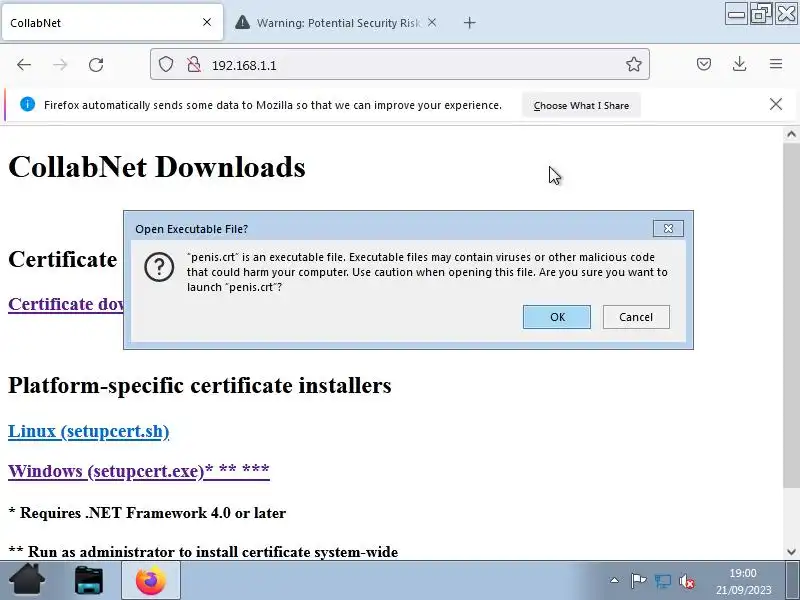Click the vertical scrollbar thumb

(x=791, y=314)
